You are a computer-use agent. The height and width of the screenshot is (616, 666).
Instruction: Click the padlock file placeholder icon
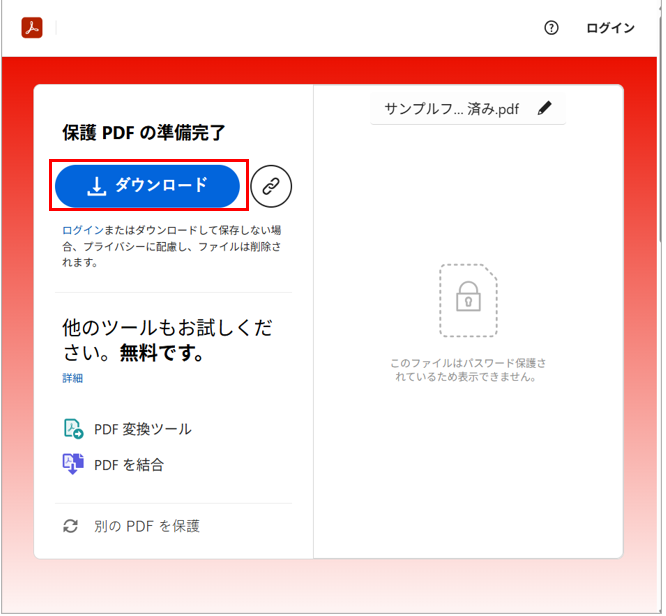pyautogui.click(x=468, y=300)
